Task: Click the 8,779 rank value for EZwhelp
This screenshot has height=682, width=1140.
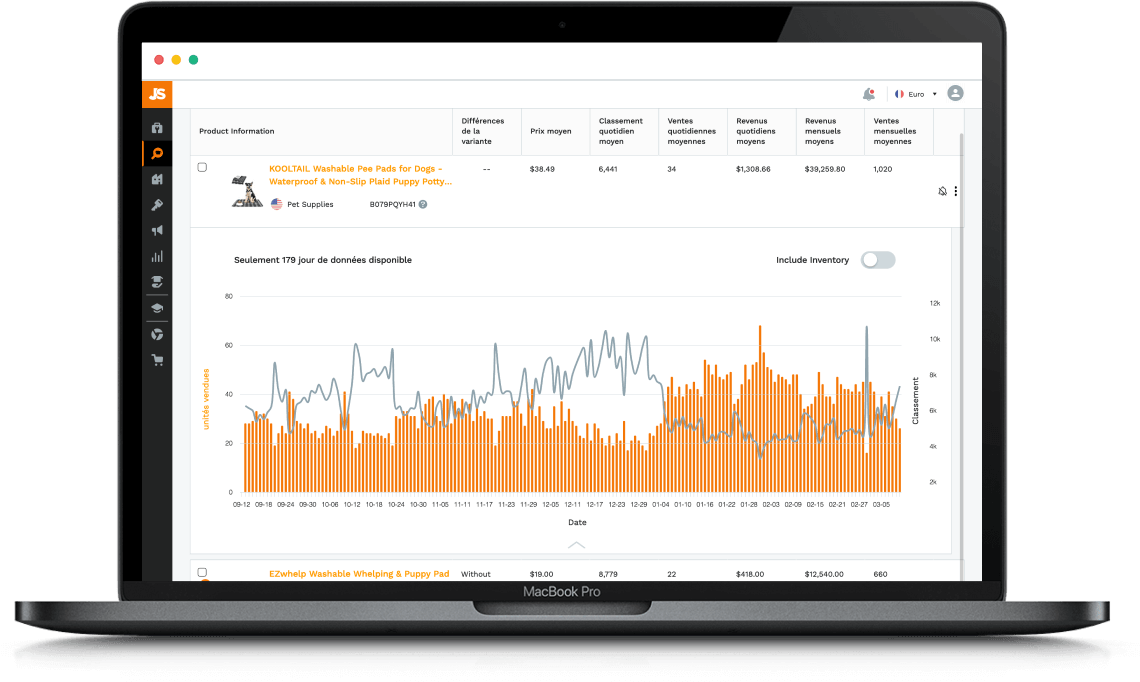Action: coord(608,574)
